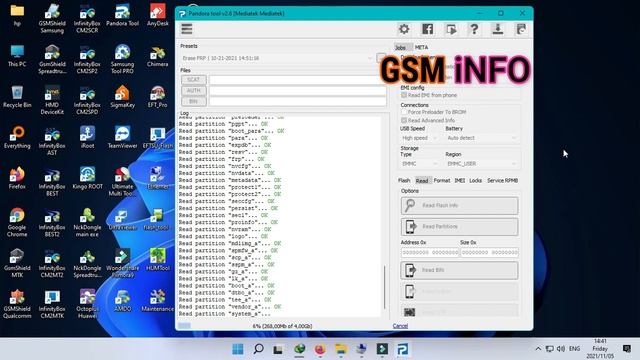Open the ENG language indicator
The width and height of the screenshot is (640, 360).
tap(574, 349)
